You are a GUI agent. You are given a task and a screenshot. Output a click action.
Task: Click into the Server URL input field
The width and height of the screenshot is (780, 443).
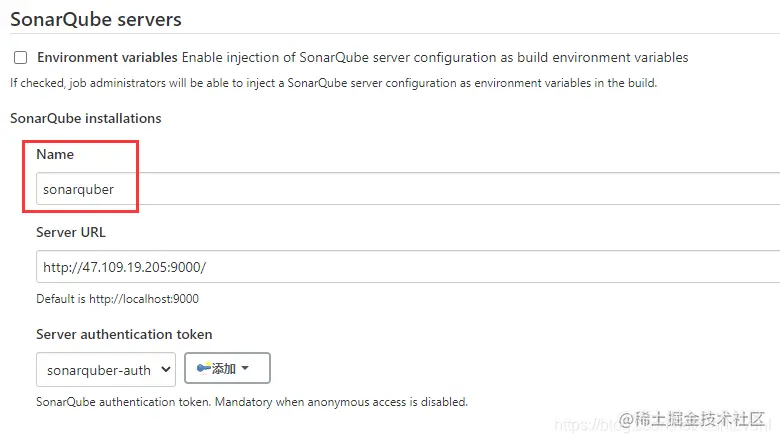coord(408,267)
